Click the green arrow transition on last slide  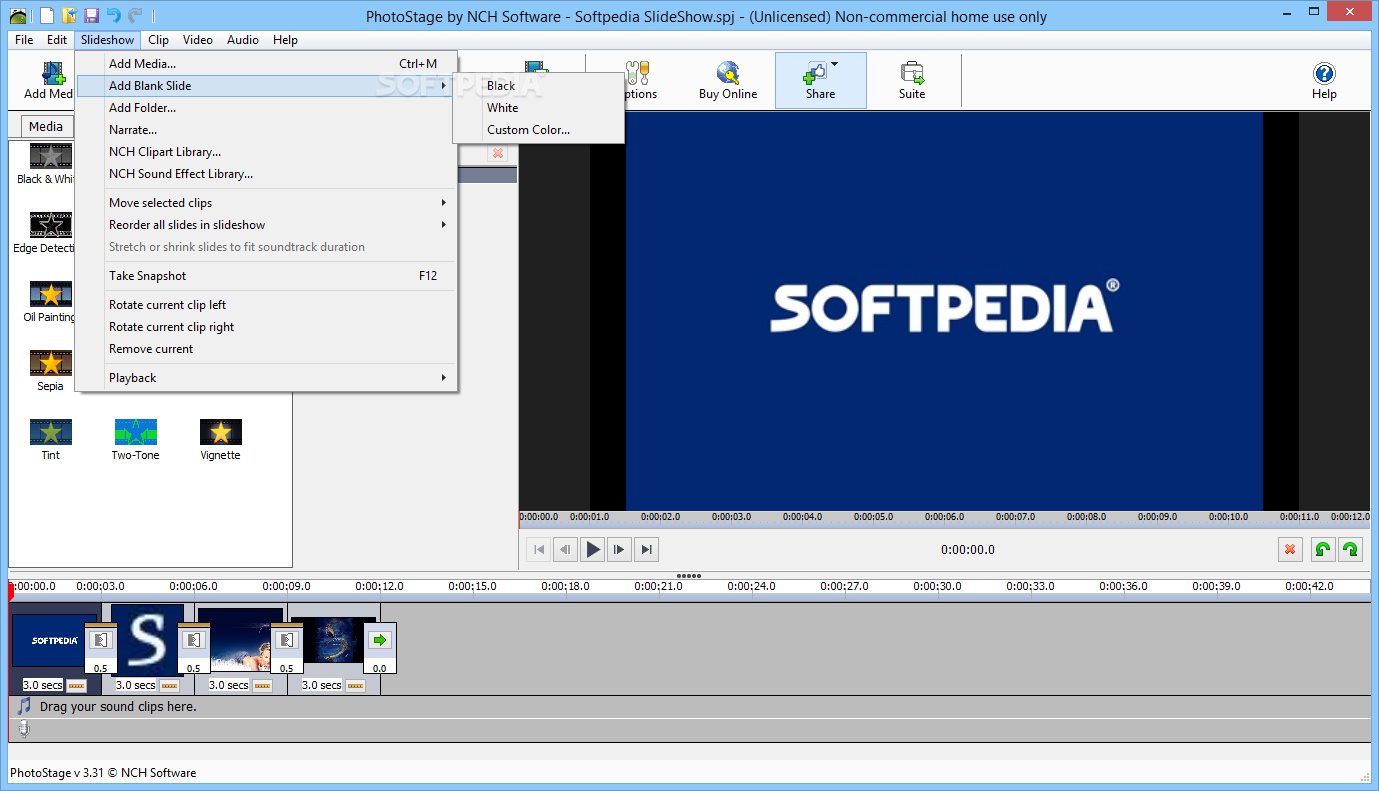tap(379, 640)
